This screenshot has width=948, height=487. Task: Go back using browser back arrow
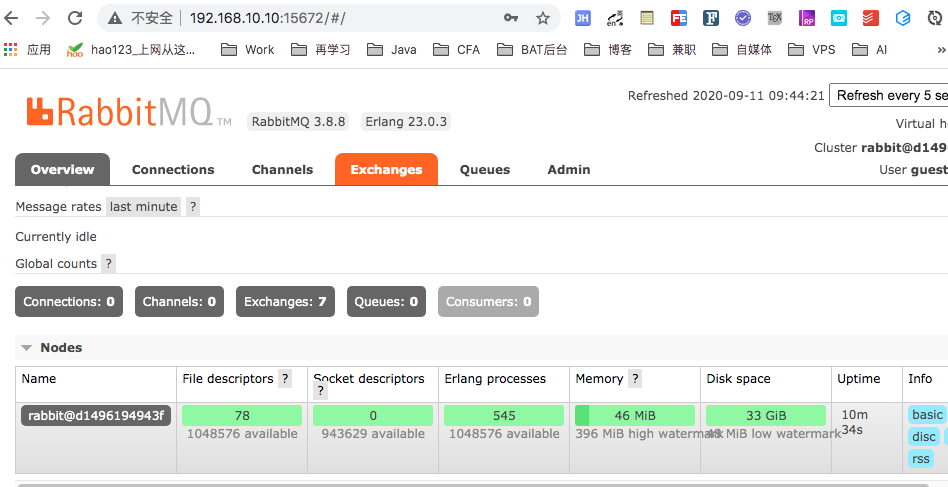pos(15,18)
